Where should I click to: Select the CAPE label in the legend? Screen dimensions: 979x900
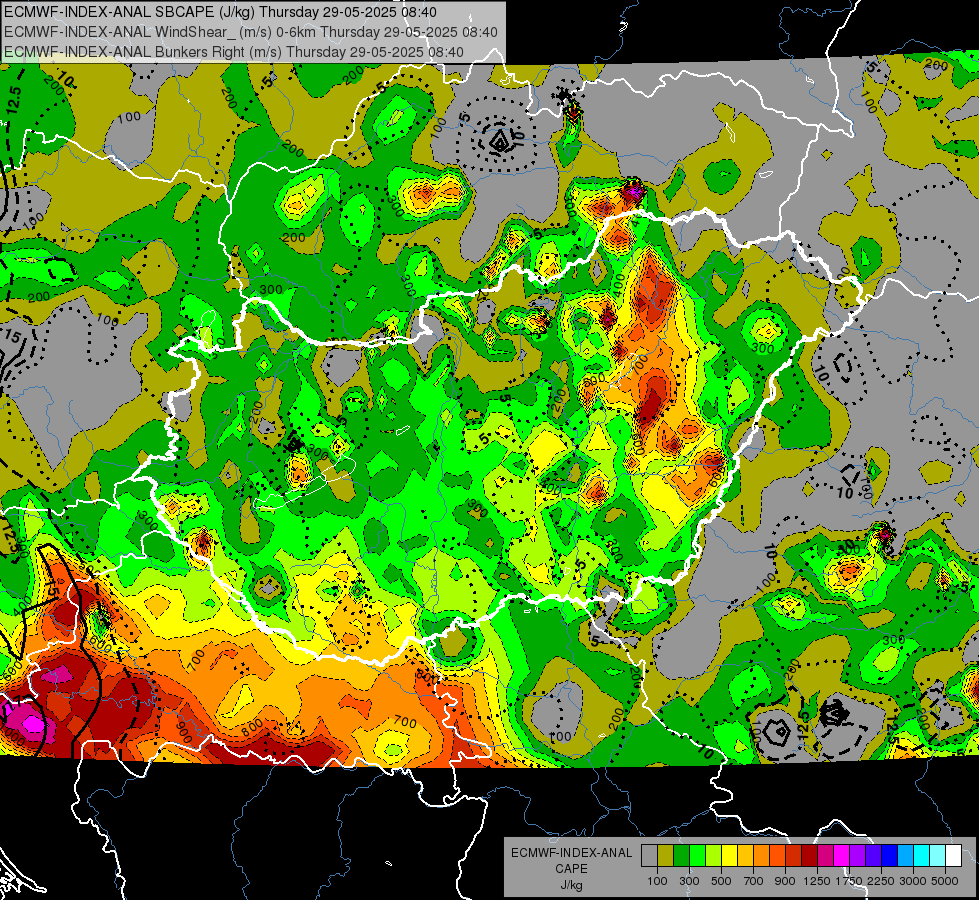[x=571, y=869]
